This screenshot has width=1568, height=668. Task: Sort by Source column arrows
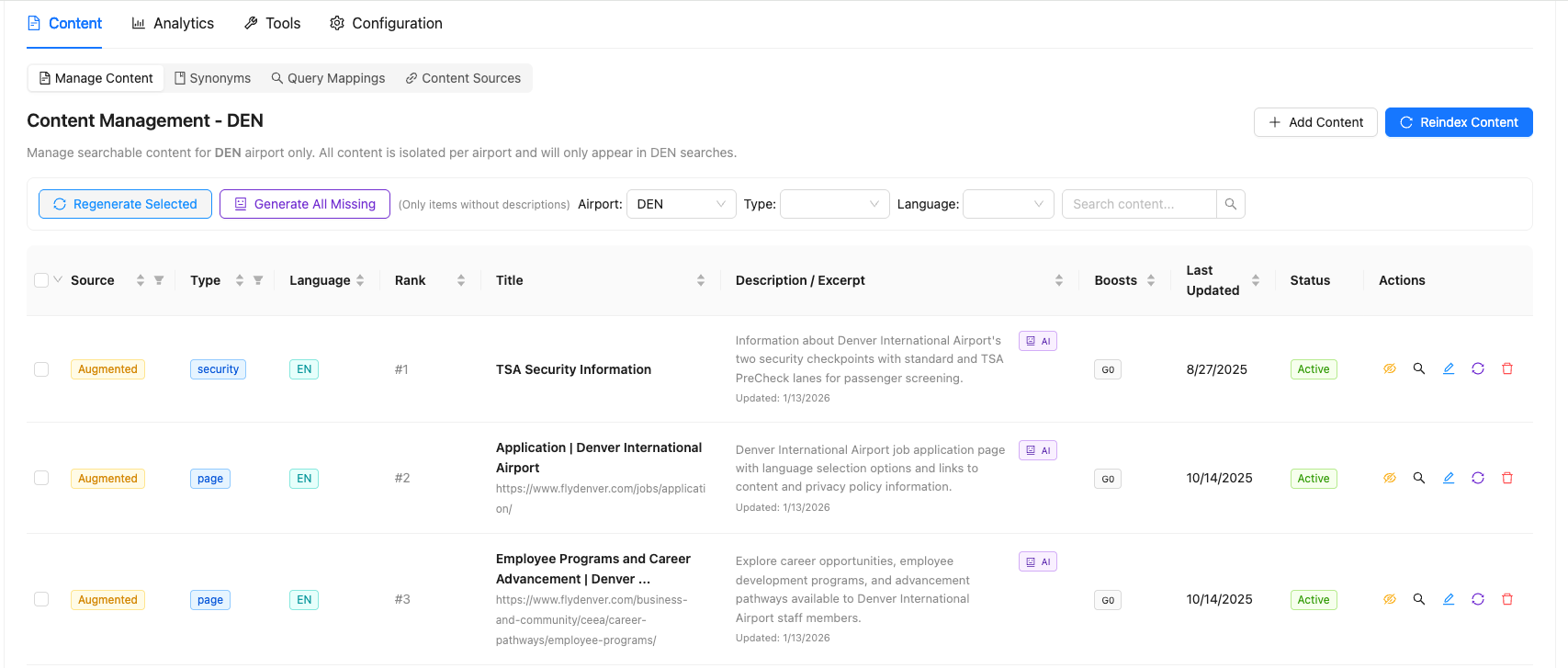pos(141,280)
